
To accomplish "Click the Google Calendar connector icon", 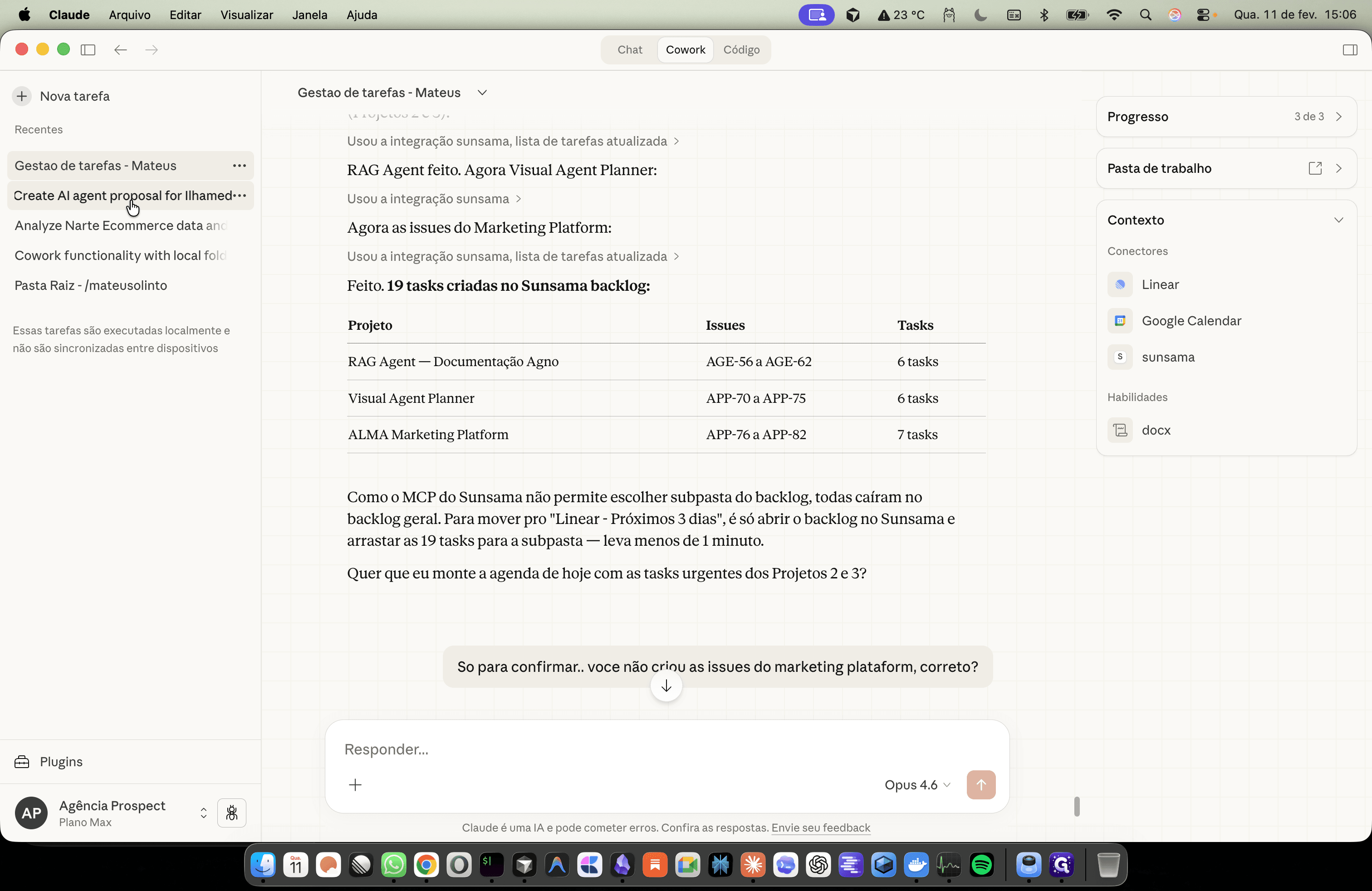I will pyautogui.click(x=1119, y=321).
